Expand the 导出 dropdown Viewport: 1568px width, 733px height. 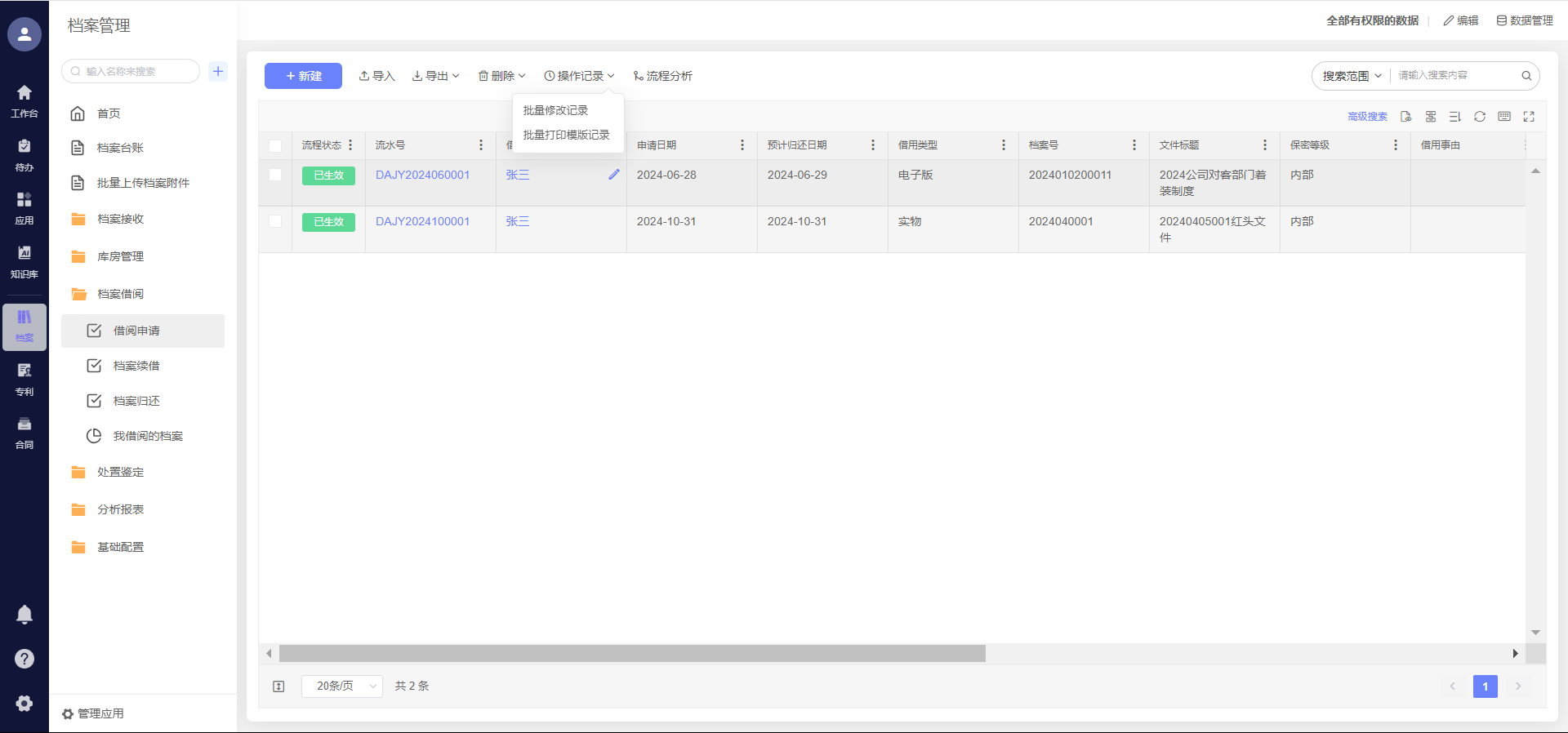tap(435, 76)
